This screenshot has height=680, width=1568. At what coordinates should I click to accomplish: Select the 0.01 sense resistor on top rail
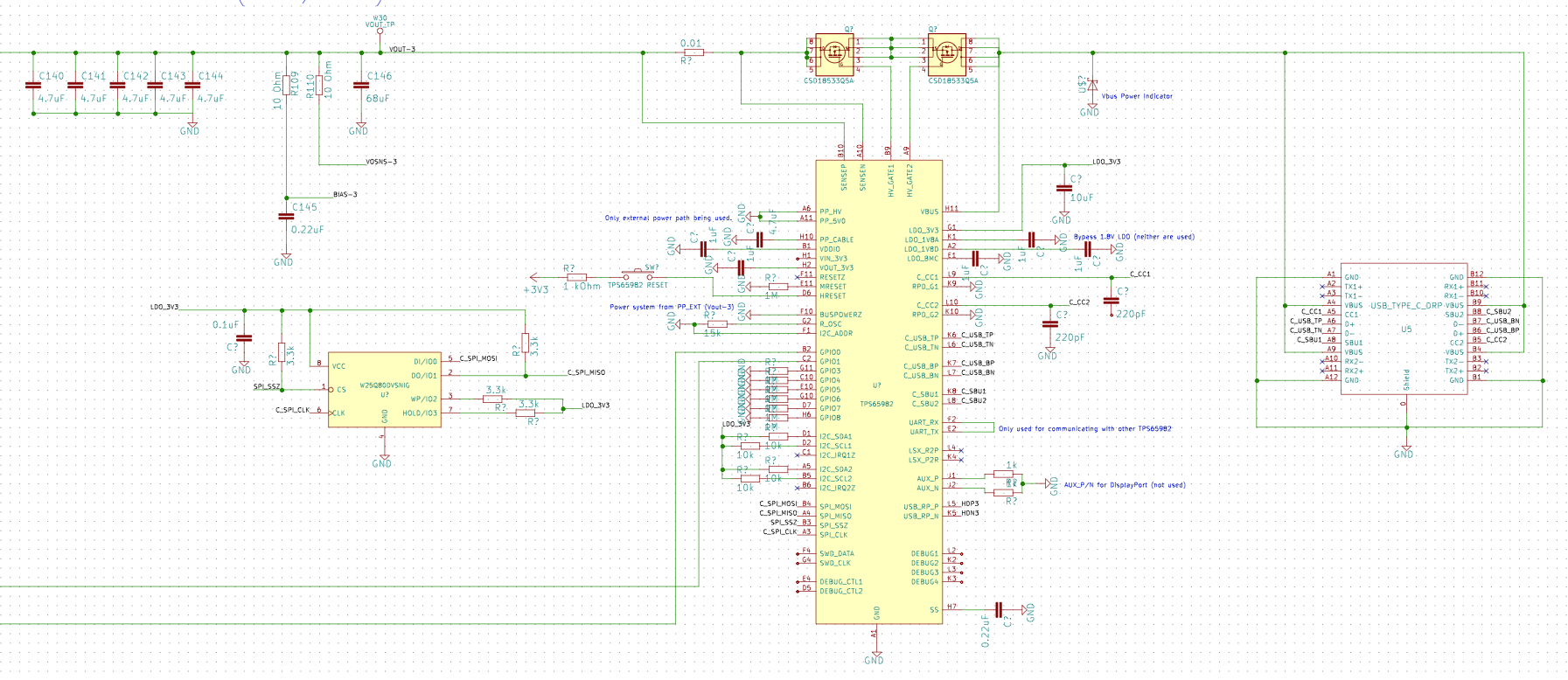[x=693, y=52]
